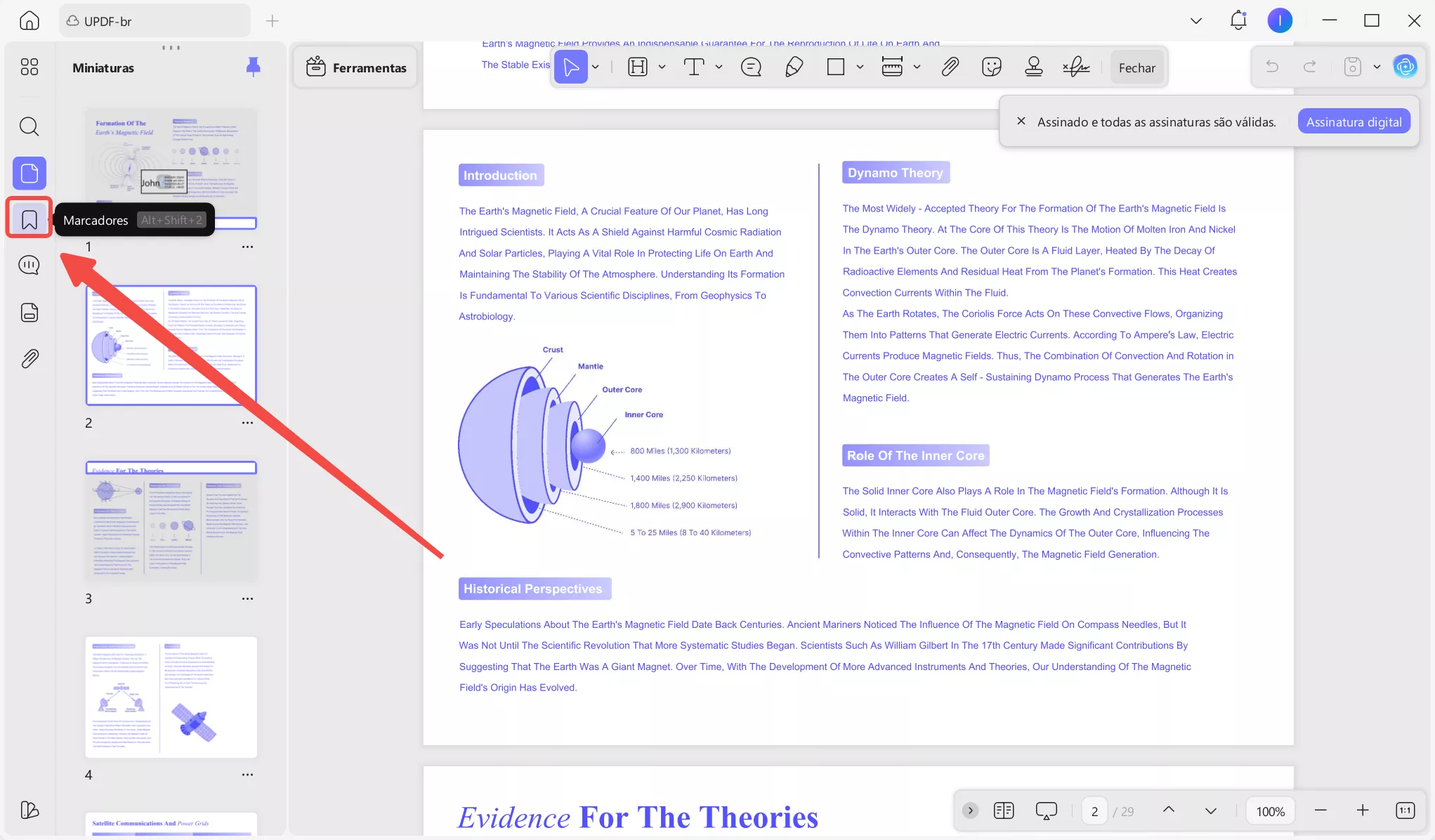The width and height of the screenshot is (1435, 840).
Task: Click the stamp tool icon
Action: click(1033, 67)
